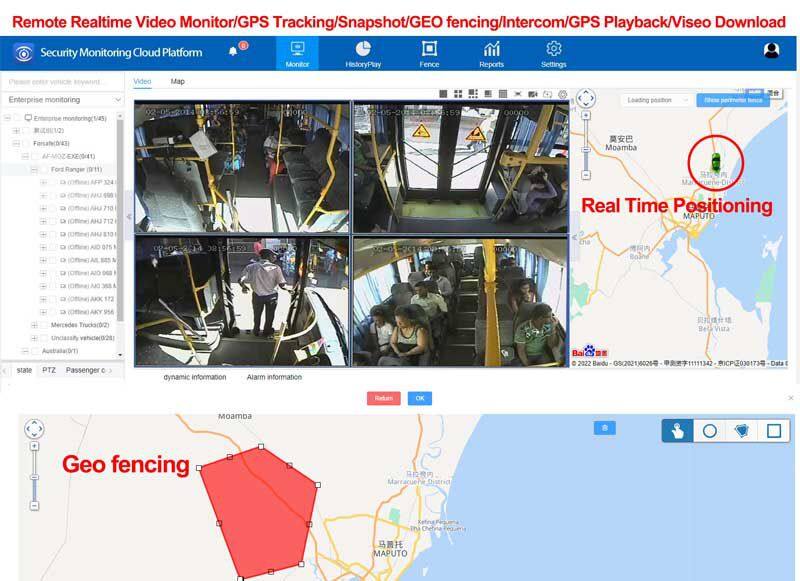Check the Enterprise monitoring(1/45) checkbox

pos(16,118)
